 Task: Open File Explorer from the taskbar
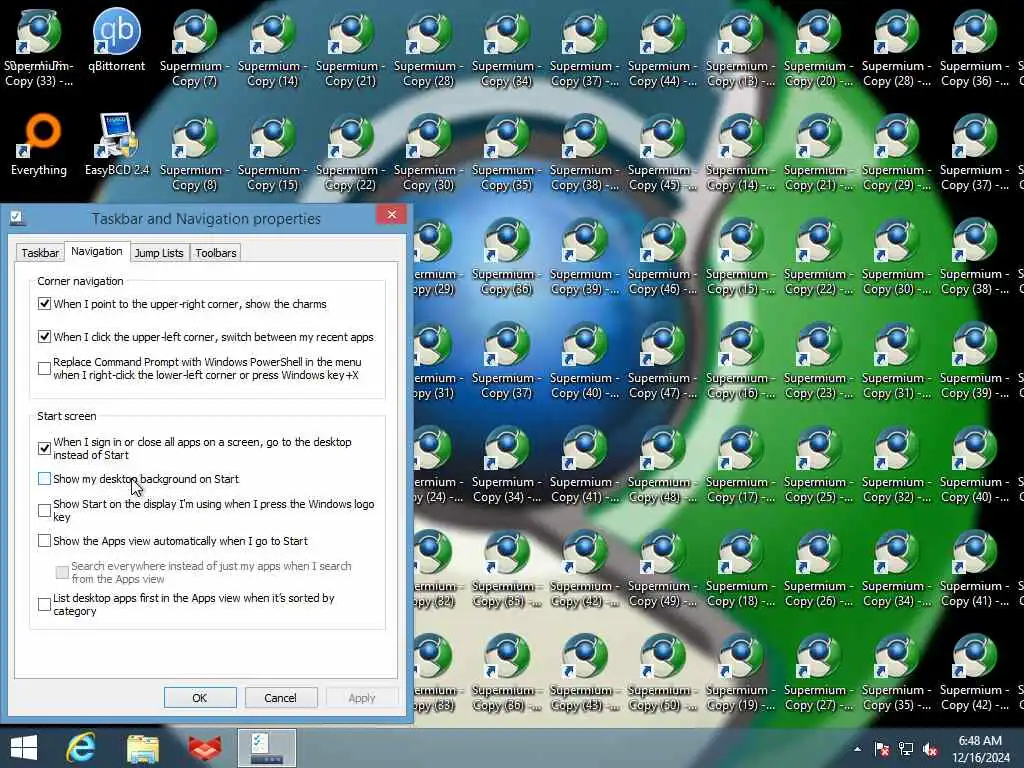(142, 748)
